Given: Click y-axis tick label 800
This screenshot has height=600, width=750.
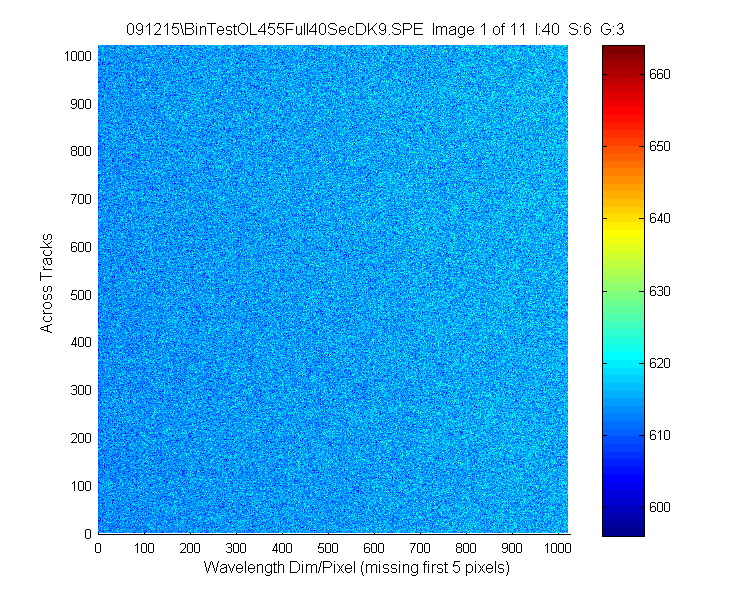Looking at the screenshot, I should point(81,151).
